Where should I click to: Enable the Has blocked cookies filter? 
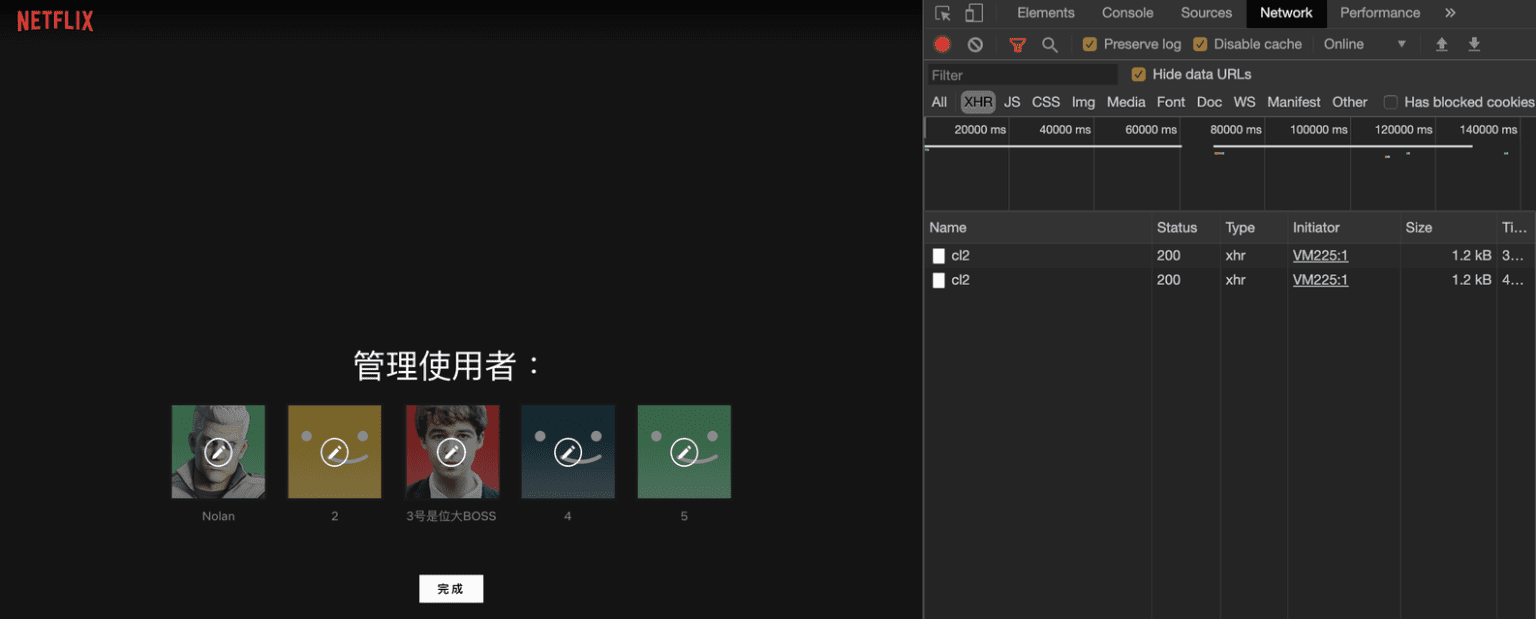coord(1390,101)
